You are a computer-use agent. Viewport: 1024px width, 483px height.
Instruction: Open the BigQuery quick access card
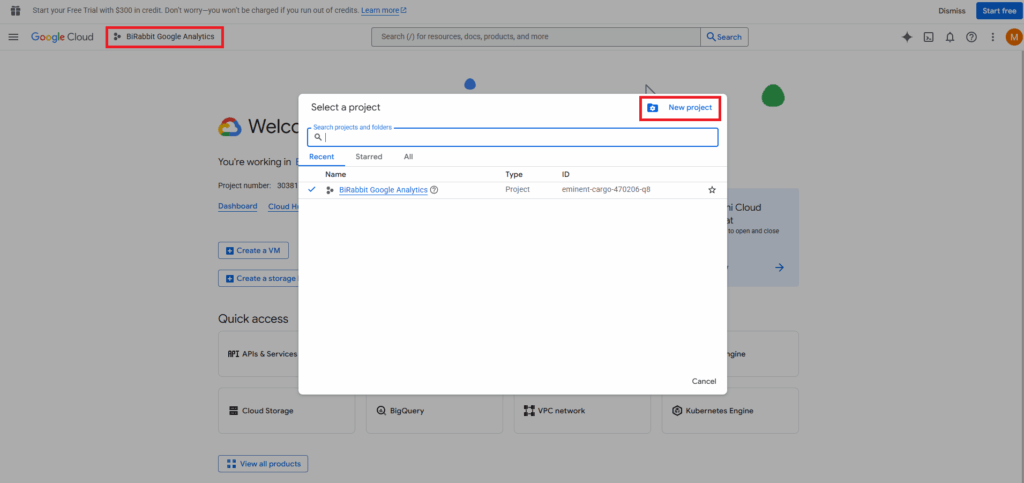(x=434, y=411)
